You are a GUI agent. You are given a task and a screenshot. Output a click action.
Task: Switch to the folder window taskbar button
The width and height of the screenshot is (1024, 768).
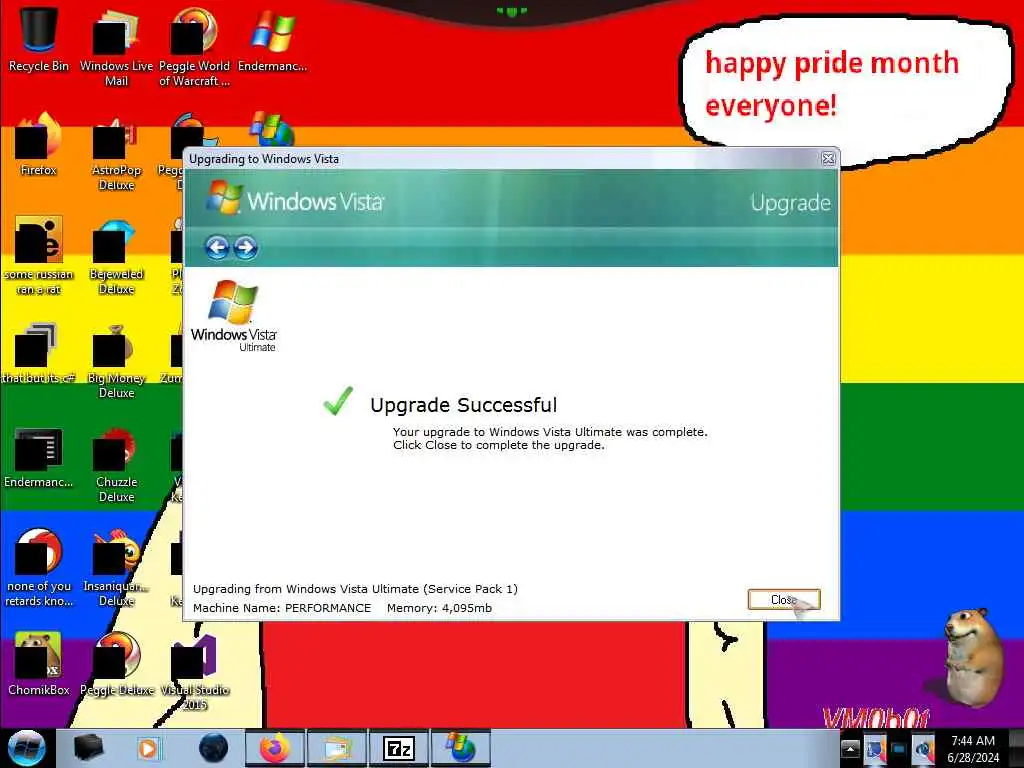pos(336,748)
